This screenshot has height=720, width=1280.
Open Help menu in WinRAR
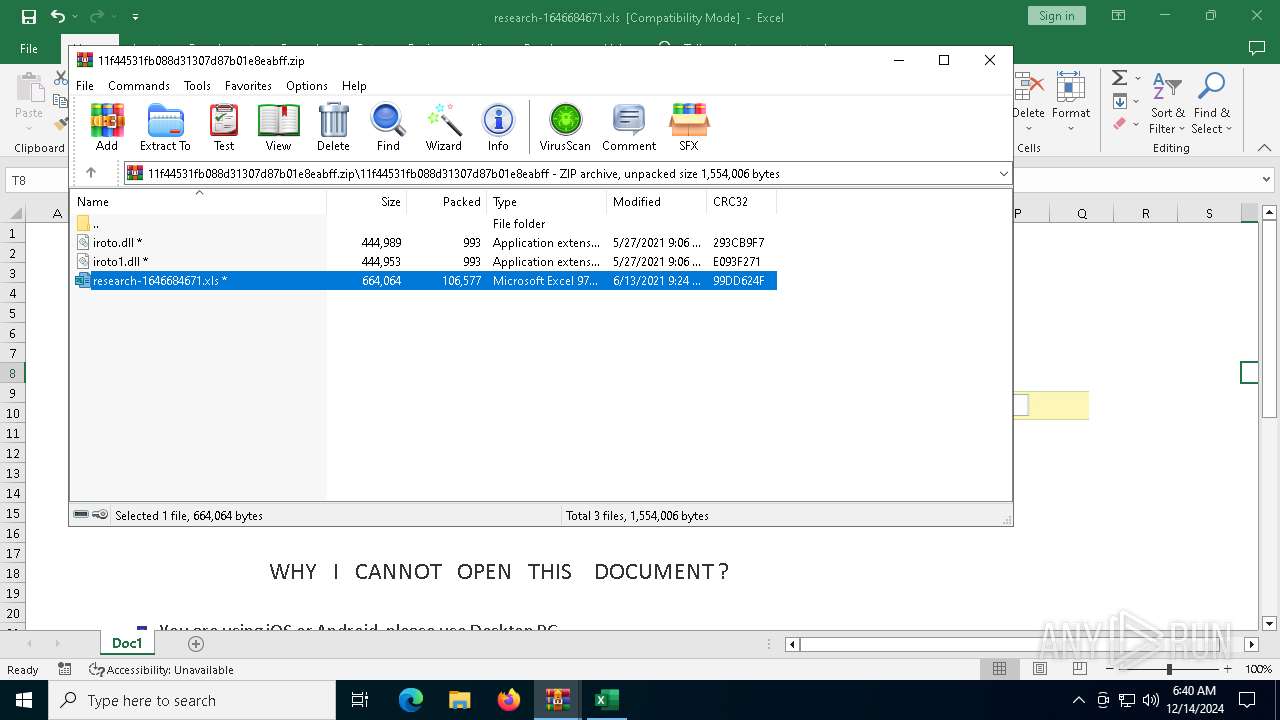coord(354,86)
